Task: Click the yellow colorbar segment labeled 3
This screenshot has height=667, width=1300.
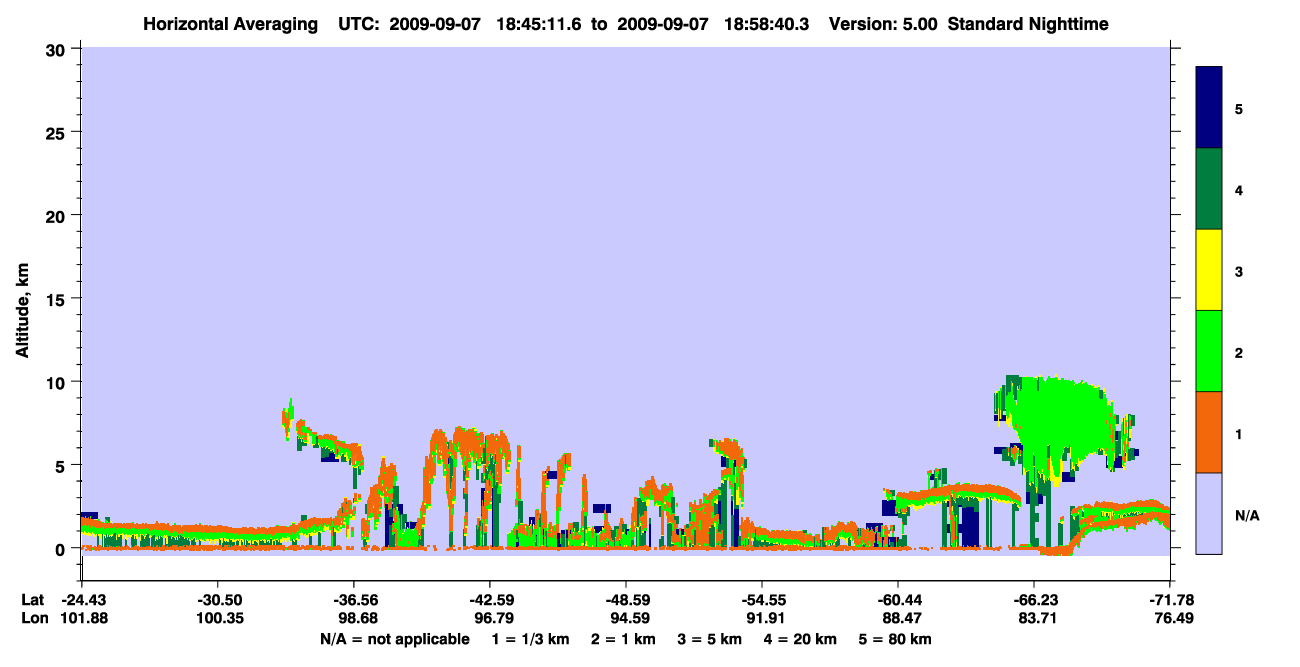Action: click(1209, 270)
